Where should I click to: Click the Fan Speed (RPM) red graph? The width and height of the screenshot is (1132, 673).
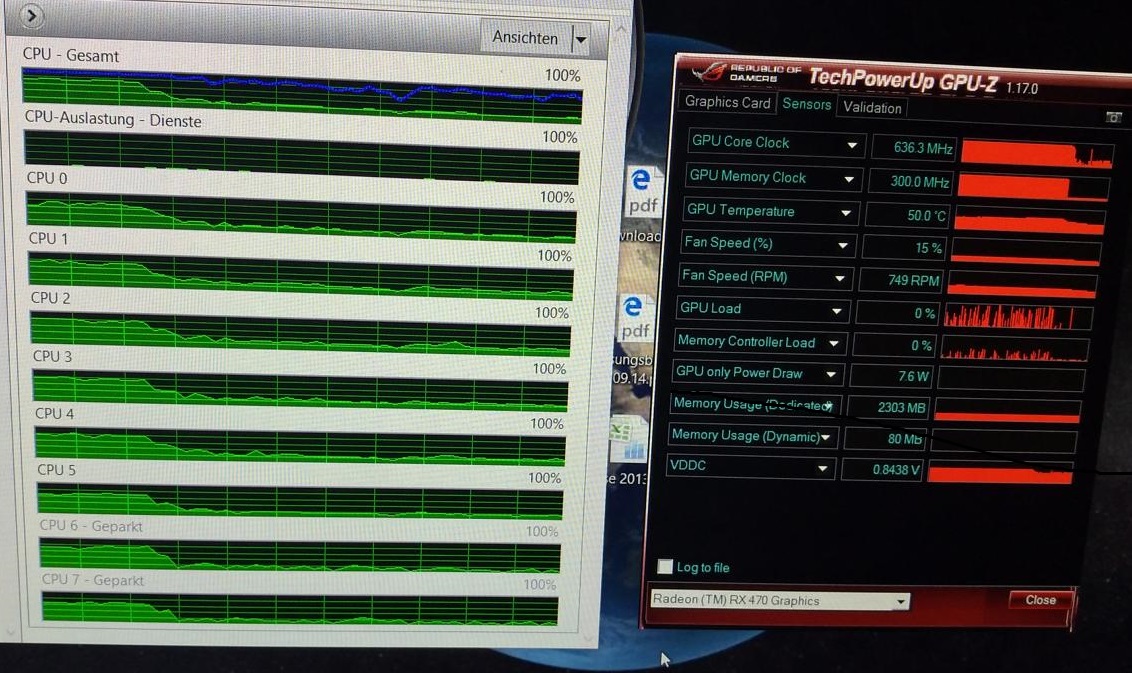point(1022,285)
